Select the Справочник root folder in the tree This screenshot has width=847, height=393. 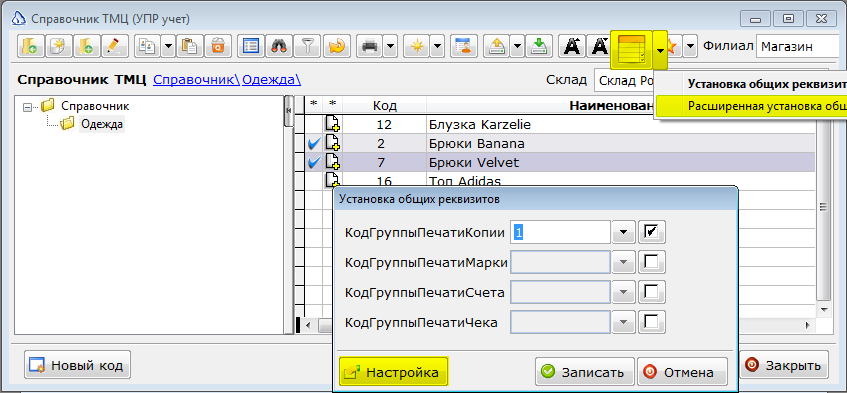pyautogui.click(x=95, y=106)
